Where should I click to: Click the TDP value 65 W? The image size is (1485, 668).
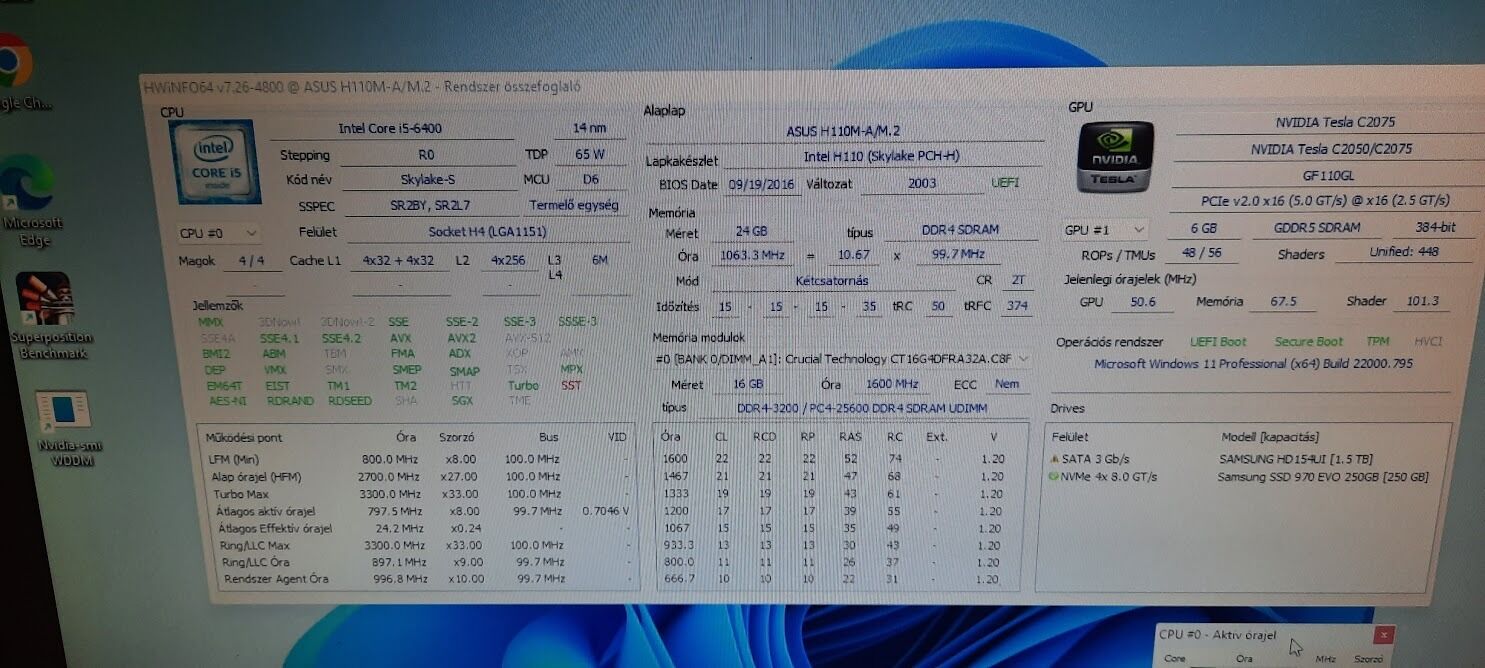(x=589, y=155)
